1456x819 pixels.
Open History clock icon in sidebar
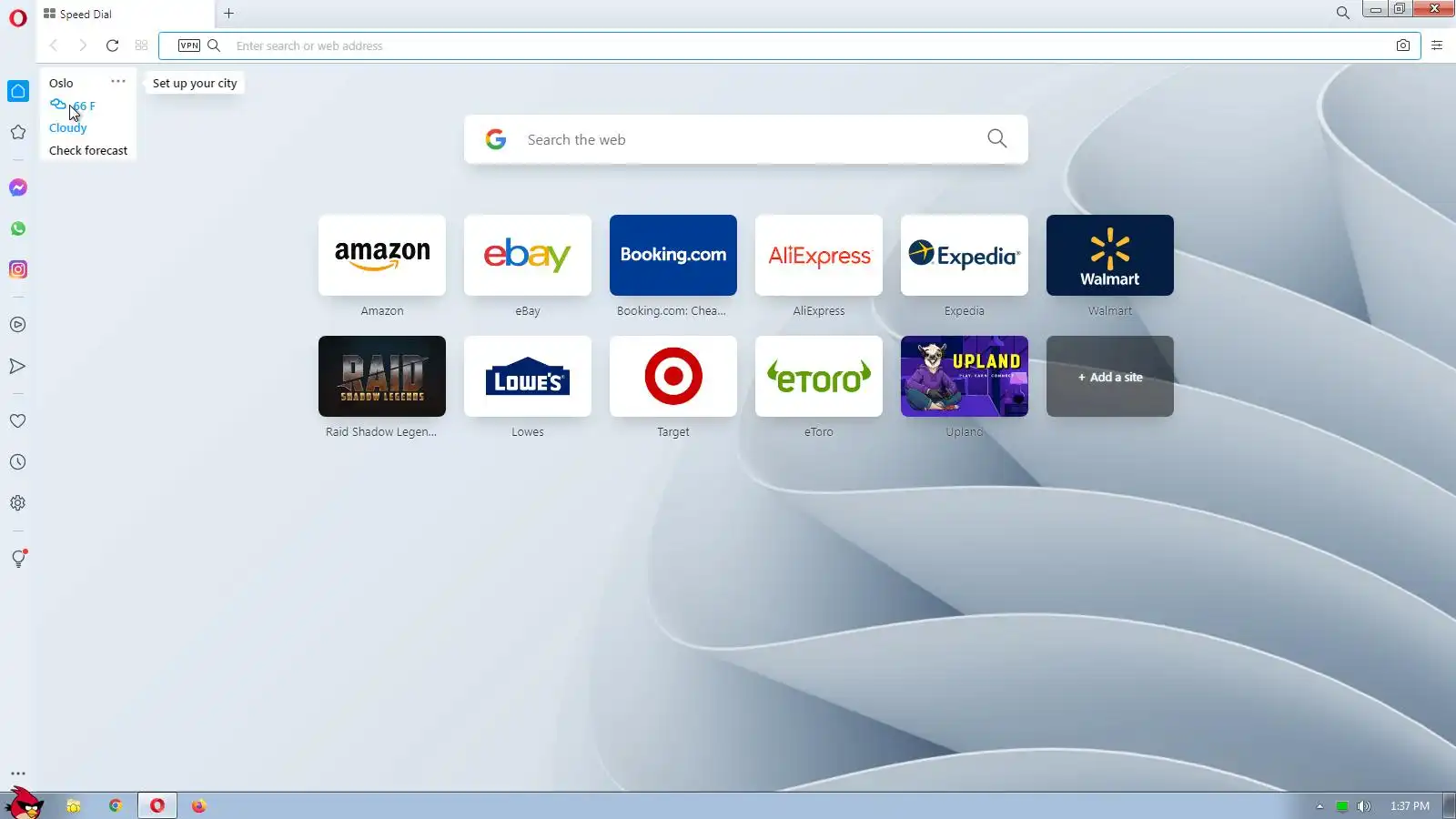click(x=18, y=462)
